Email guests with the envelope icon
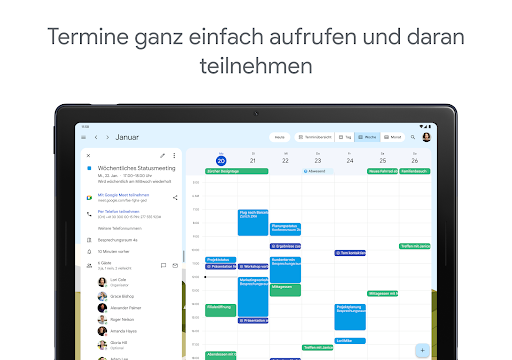This screenshot has width=512, height=360. click(175, 266)
